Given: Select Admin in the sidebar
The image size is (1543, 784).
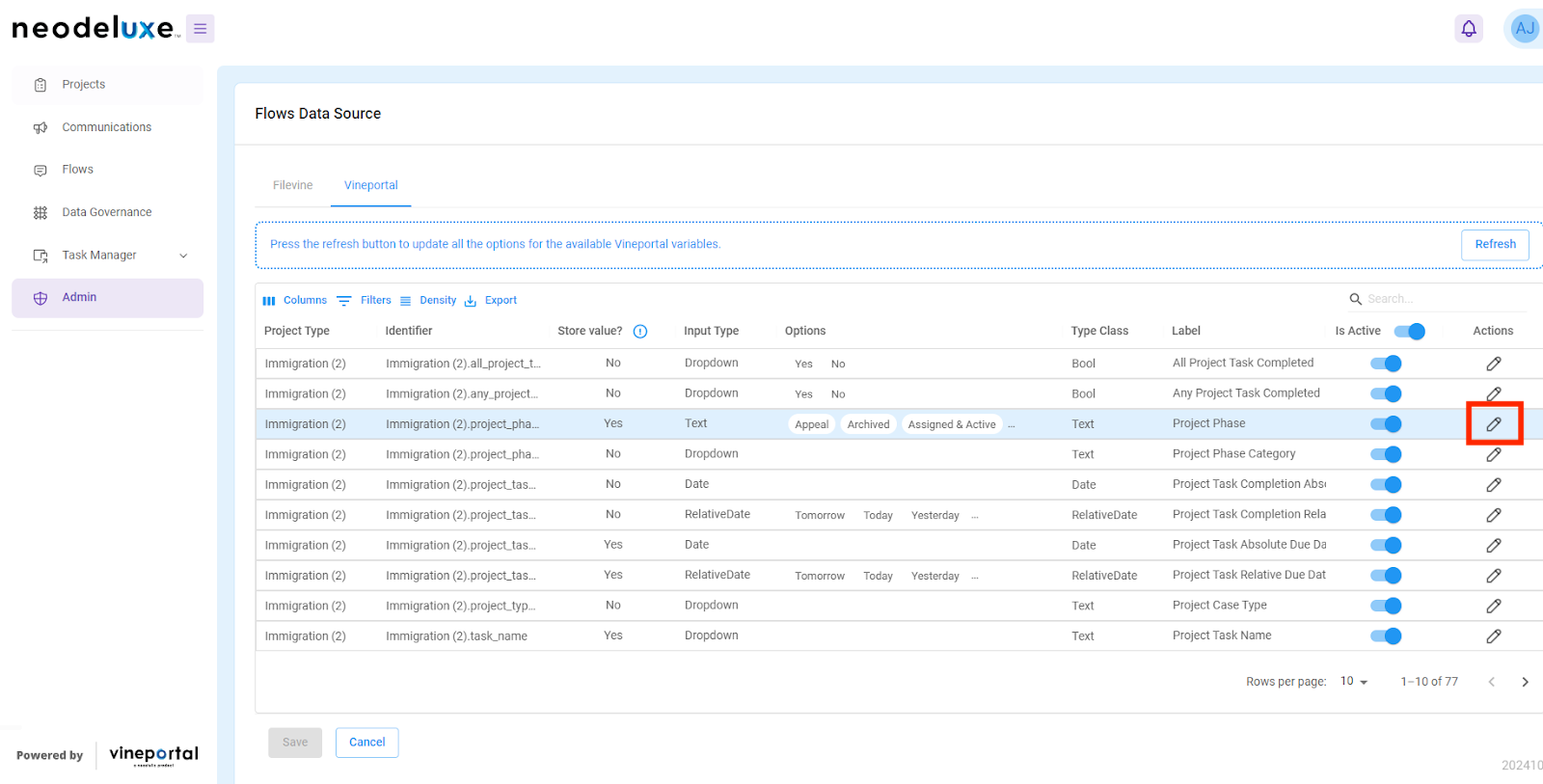Looking at the screenshot, I should (107, 298).
